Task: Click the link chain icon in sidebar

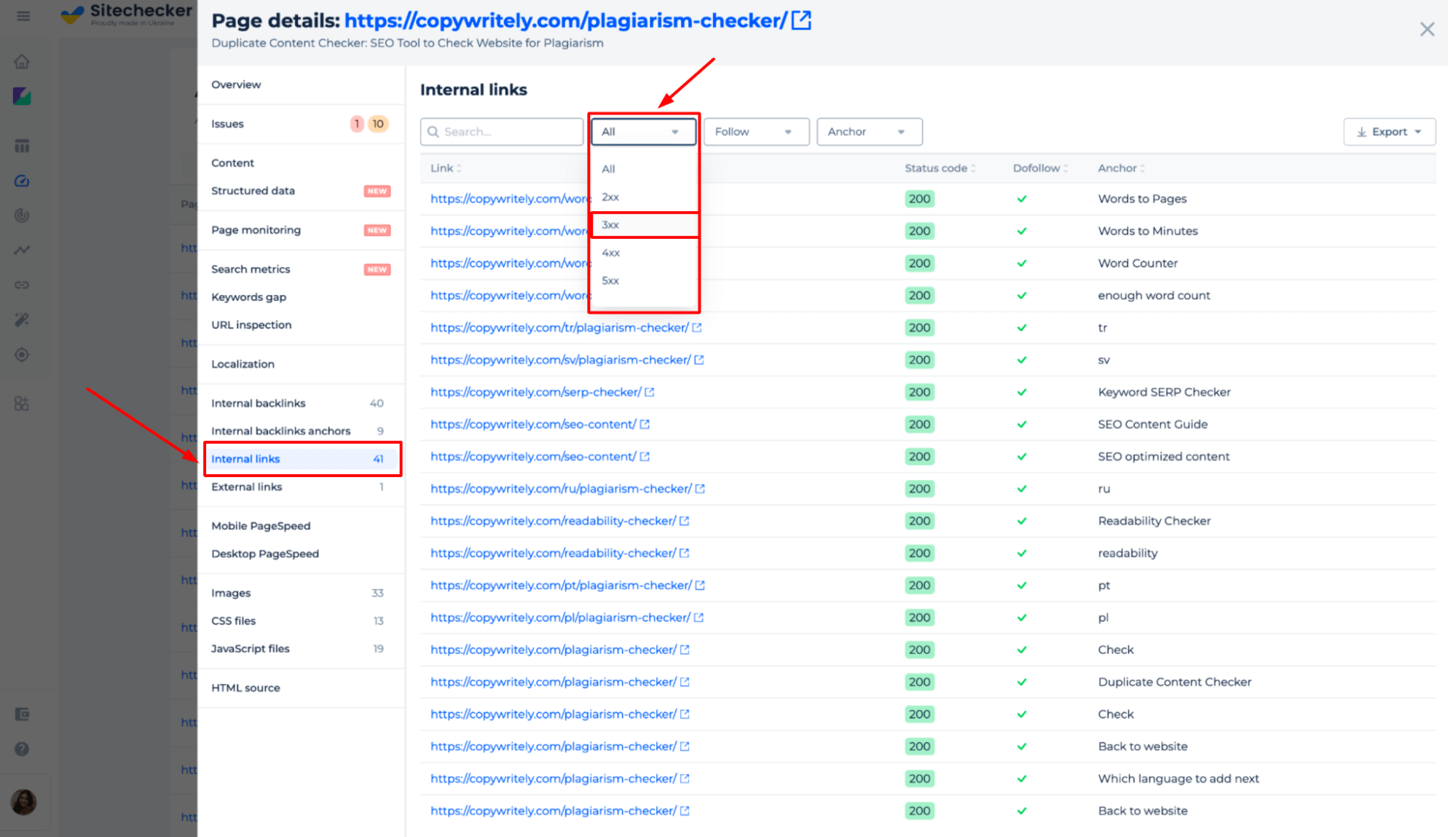Action: [x=22, y=285]
